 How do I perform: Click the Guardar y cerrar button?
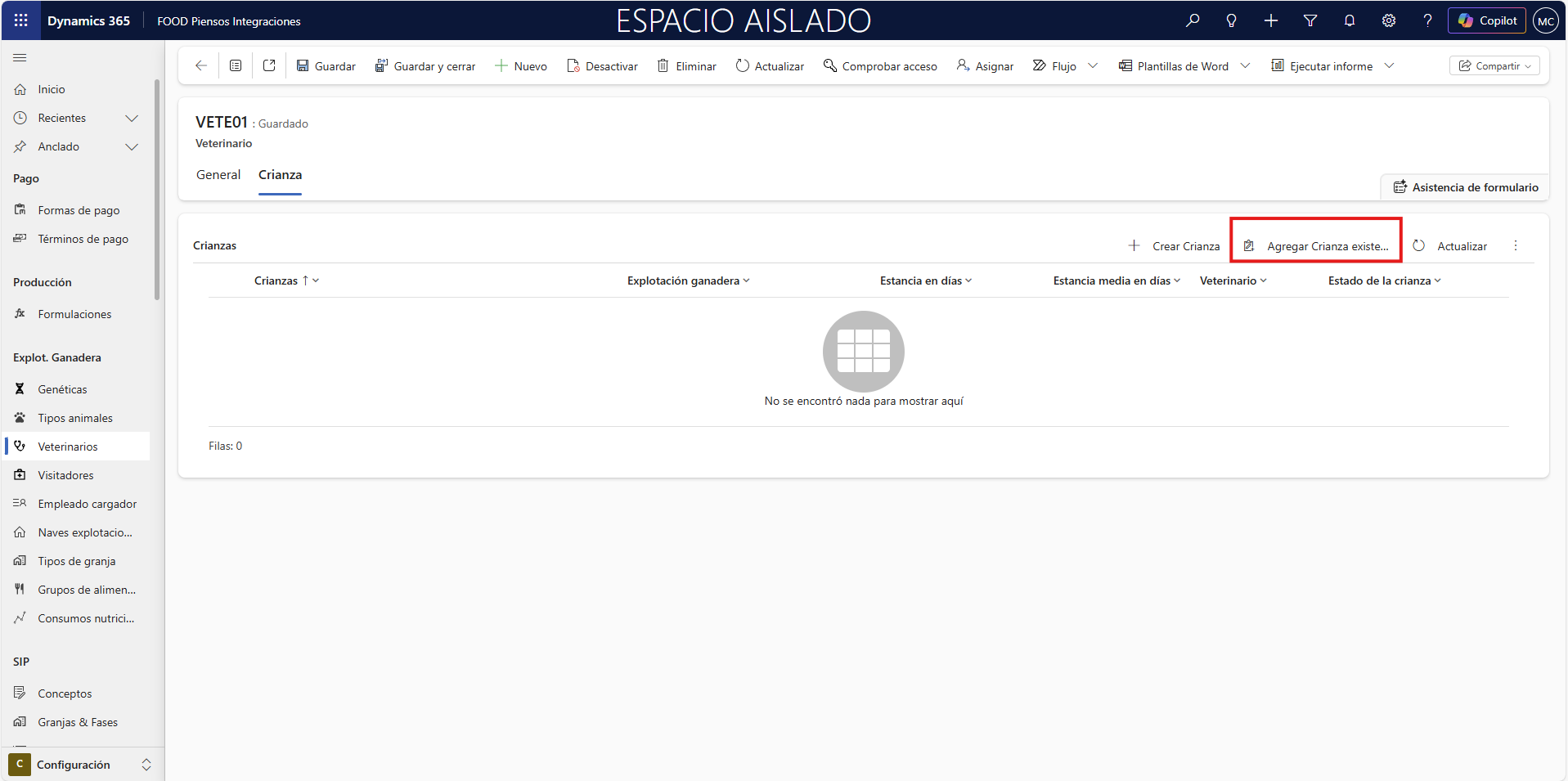click(425, 66)
